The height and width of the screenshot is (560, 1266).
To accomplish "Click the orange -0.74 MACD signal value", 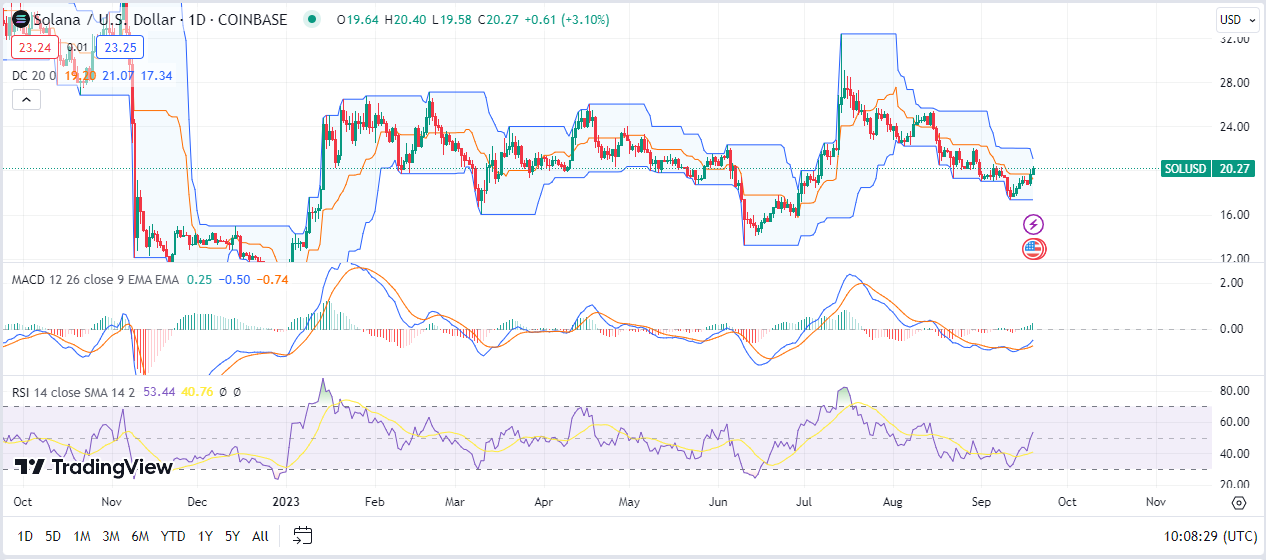I will click(x=272, y=279).
